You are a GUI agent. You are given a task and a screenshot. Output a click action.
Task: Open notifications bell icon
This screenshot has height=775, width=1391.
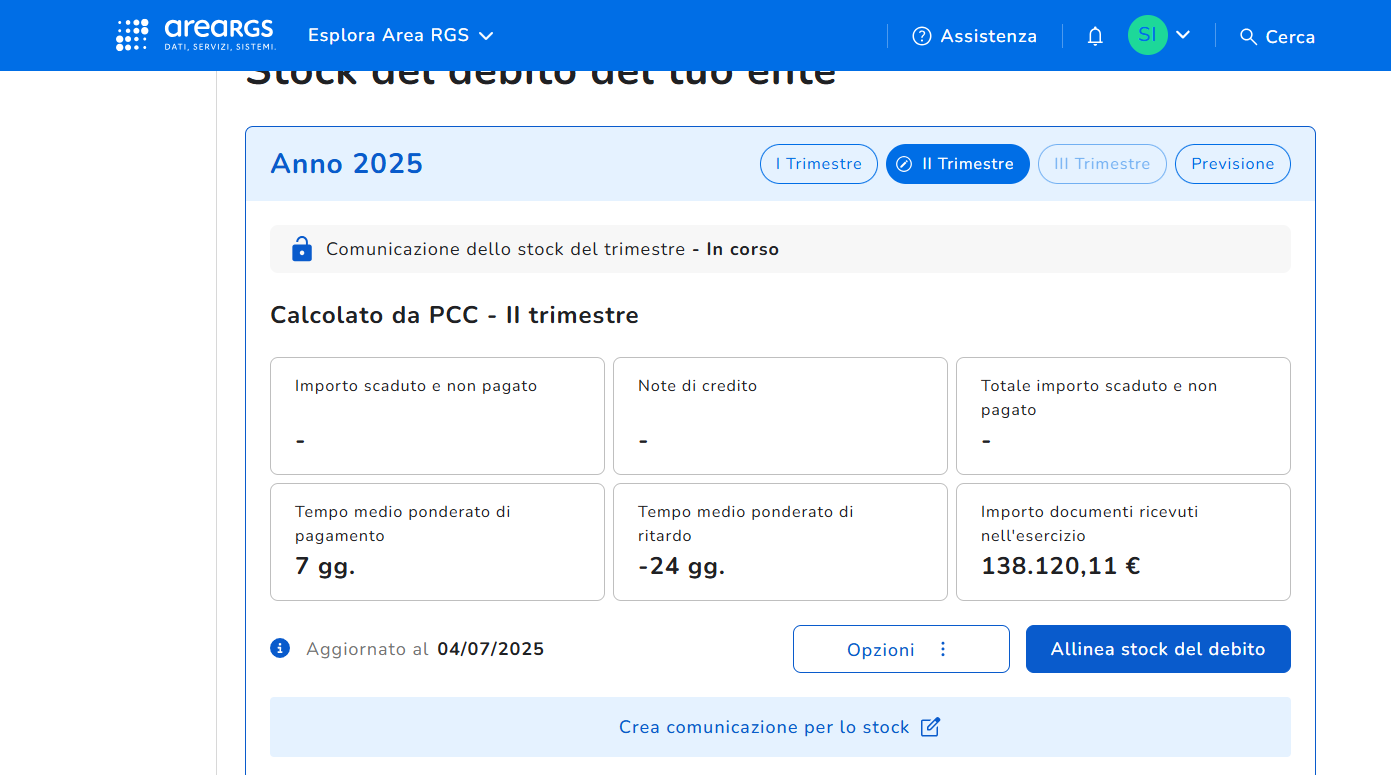point(1095,37)
